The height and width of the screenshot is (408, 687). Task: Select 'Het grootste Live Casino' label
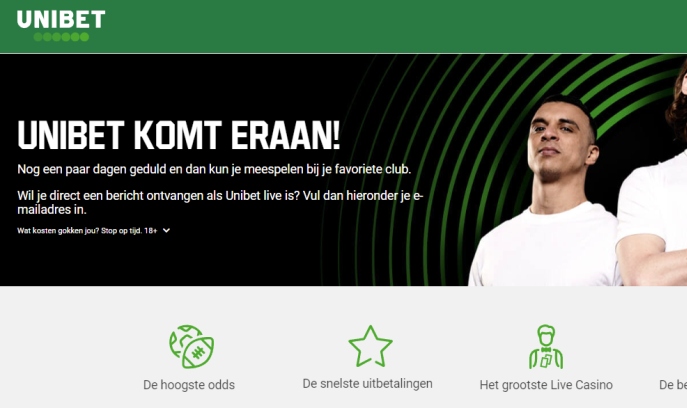[546, 385]
